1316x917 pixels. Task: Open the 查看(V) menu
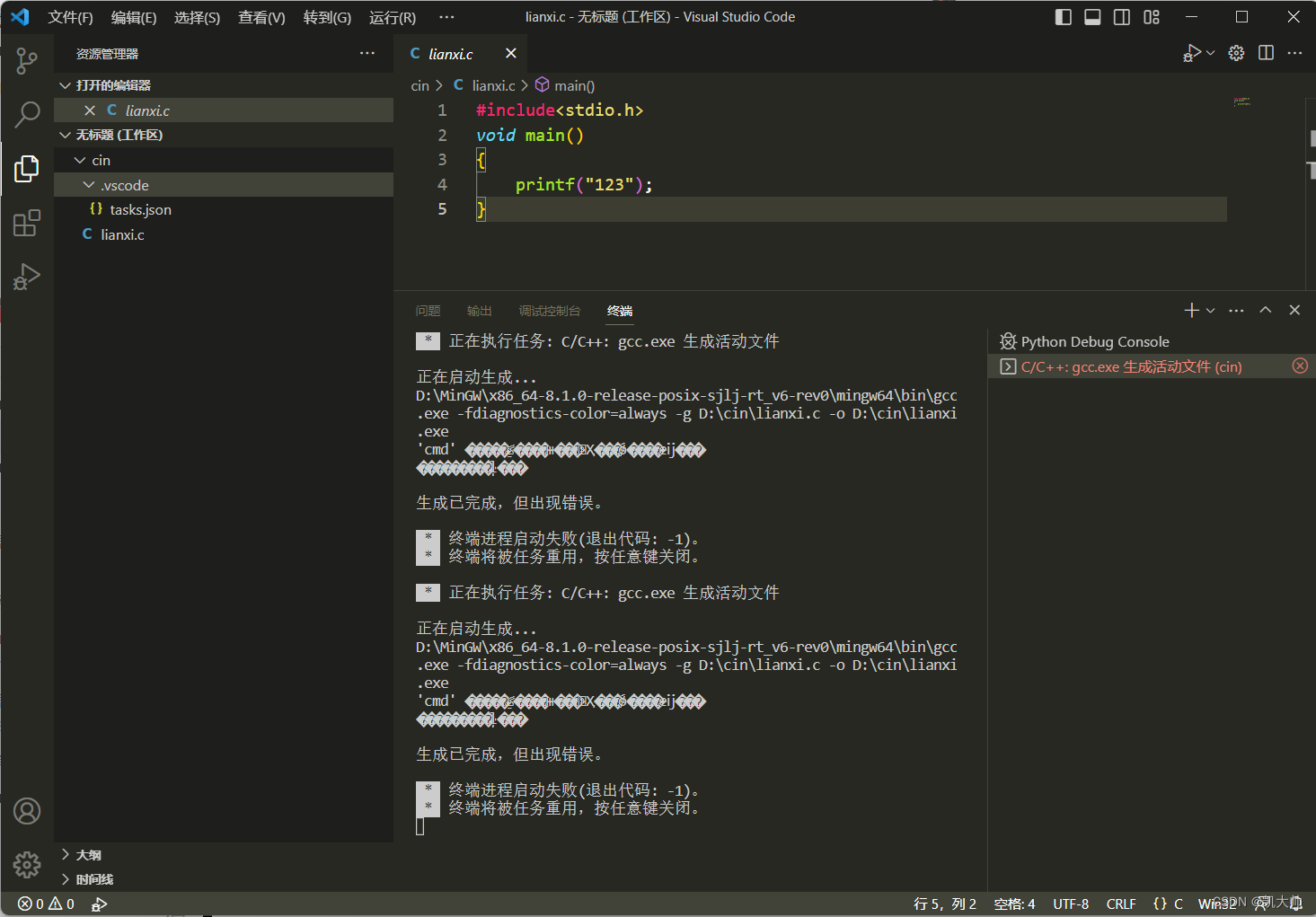261,17
